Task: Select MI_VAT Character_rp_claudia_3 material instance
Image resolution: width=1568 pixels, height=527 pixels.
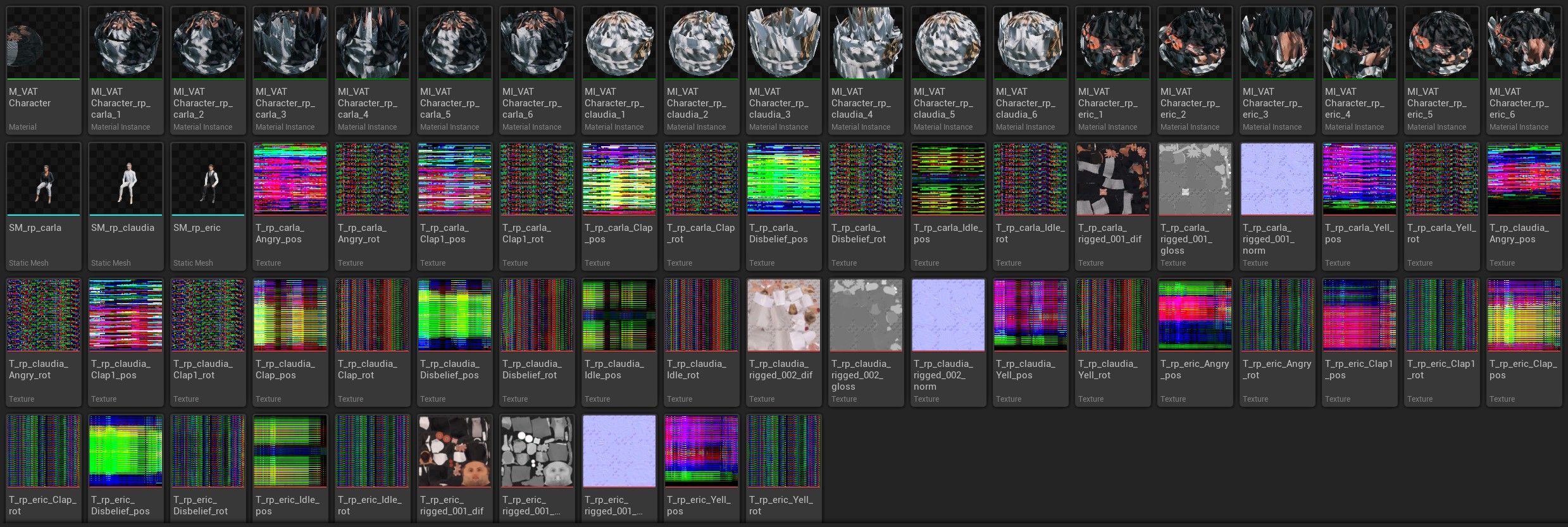Action: 784,70
